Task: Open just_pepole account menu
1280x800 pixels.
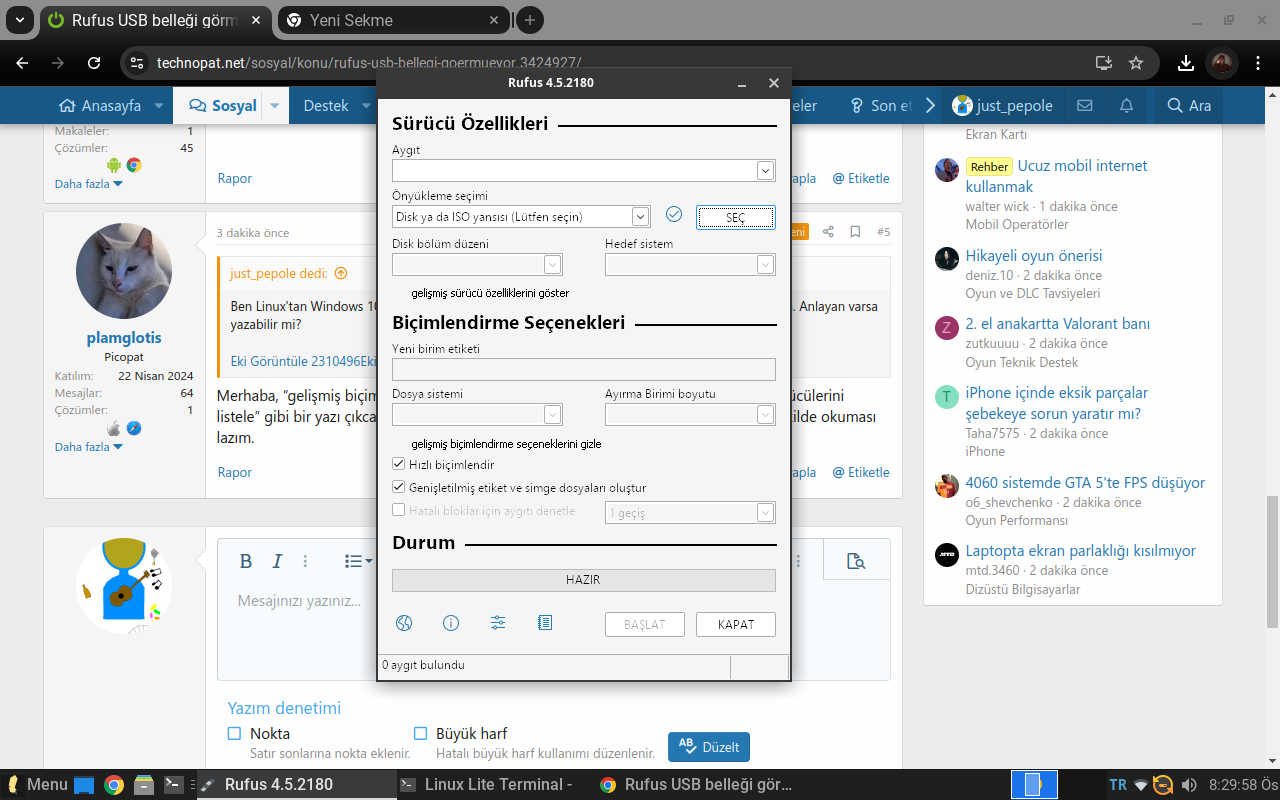Action: click(1002, 105)
